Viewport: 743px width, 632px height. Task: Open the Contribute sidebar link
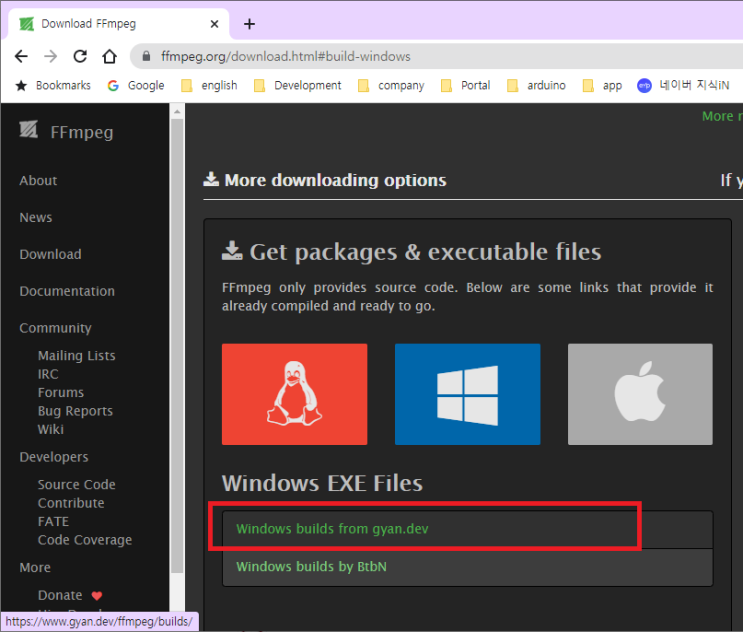pyautogui.click(x=71, y=503)
